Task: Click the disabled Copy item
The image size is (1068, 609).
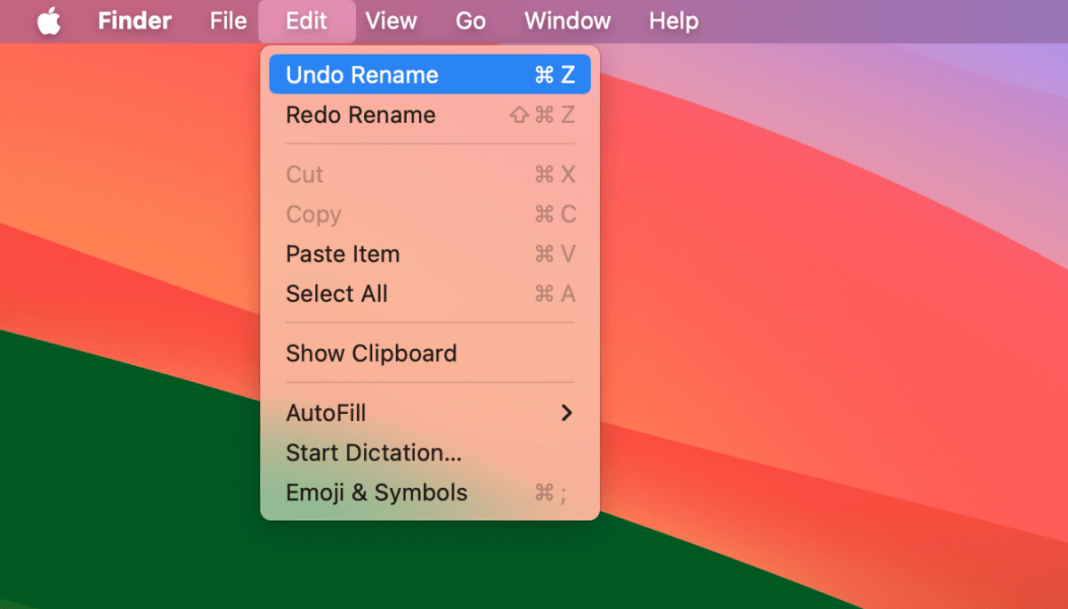Action: click(x=313, y=214)
